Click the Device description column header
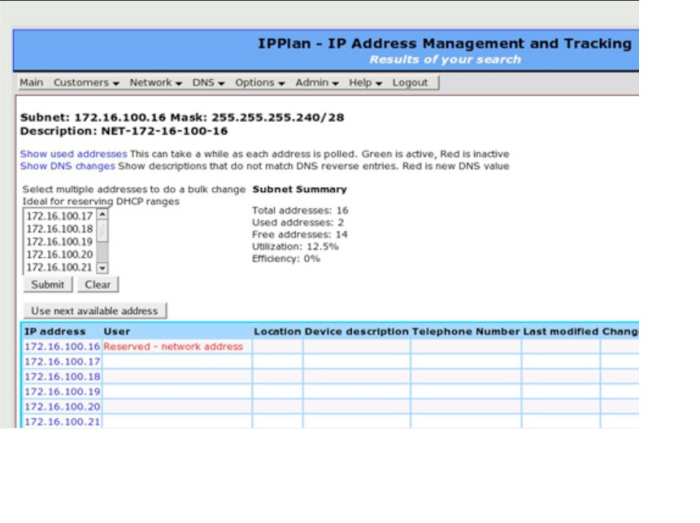This screenshot has width=700, height=523. tap(356, 332)
